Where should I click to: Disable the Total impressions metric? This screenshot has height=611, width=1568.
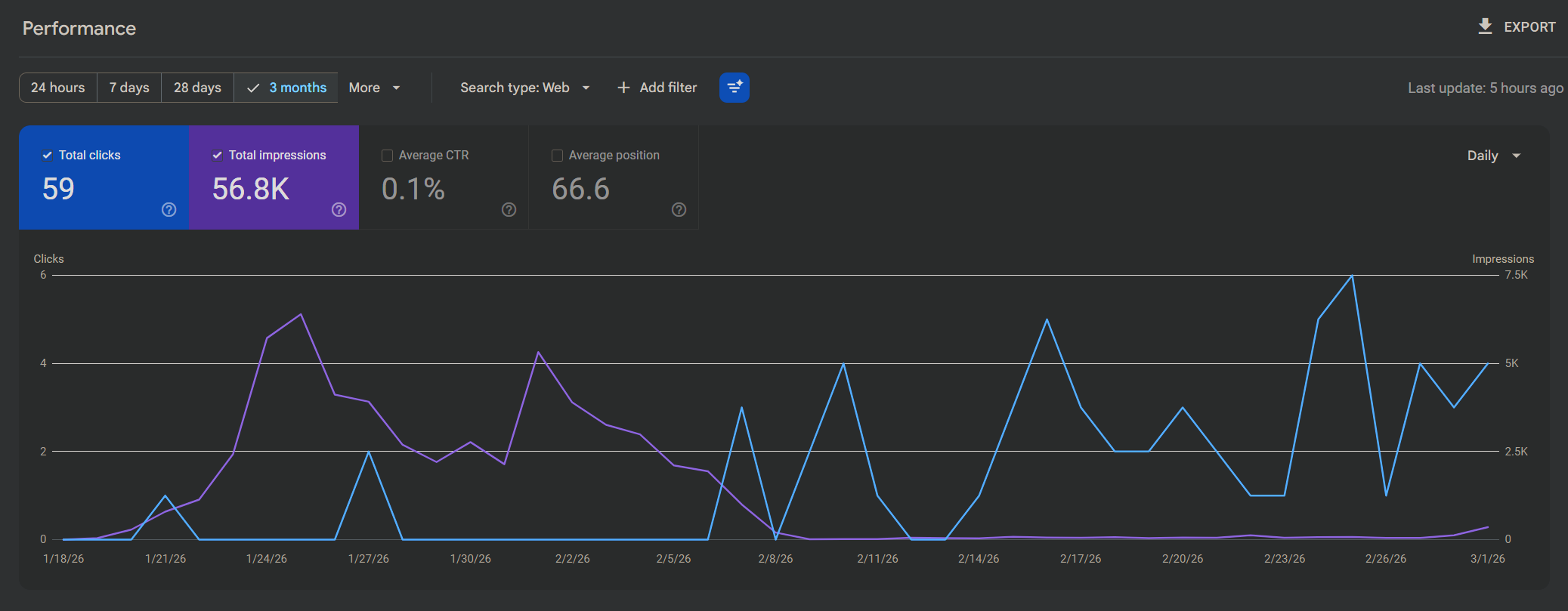click(x=218, y=156)
